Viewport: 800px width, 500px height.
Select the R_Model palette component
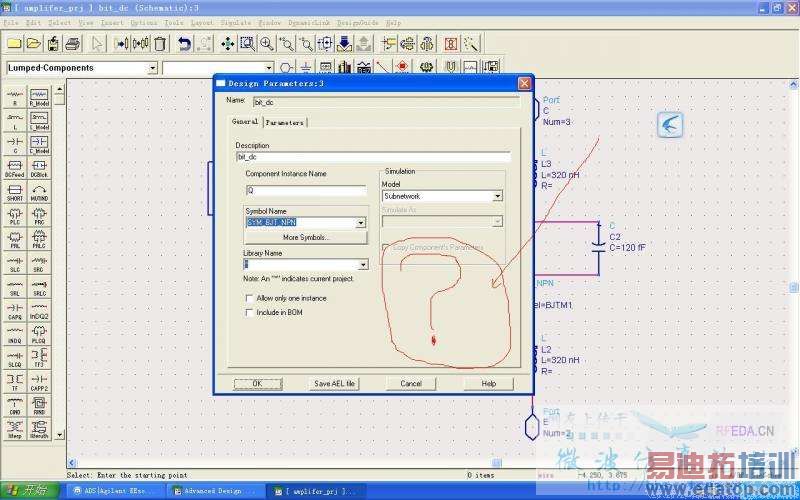point(39,96)
